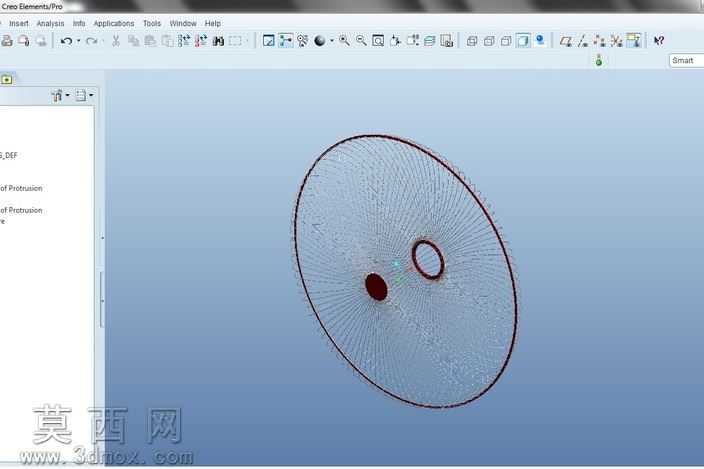Click the model tree panel collapse handle

pos(101,299)
